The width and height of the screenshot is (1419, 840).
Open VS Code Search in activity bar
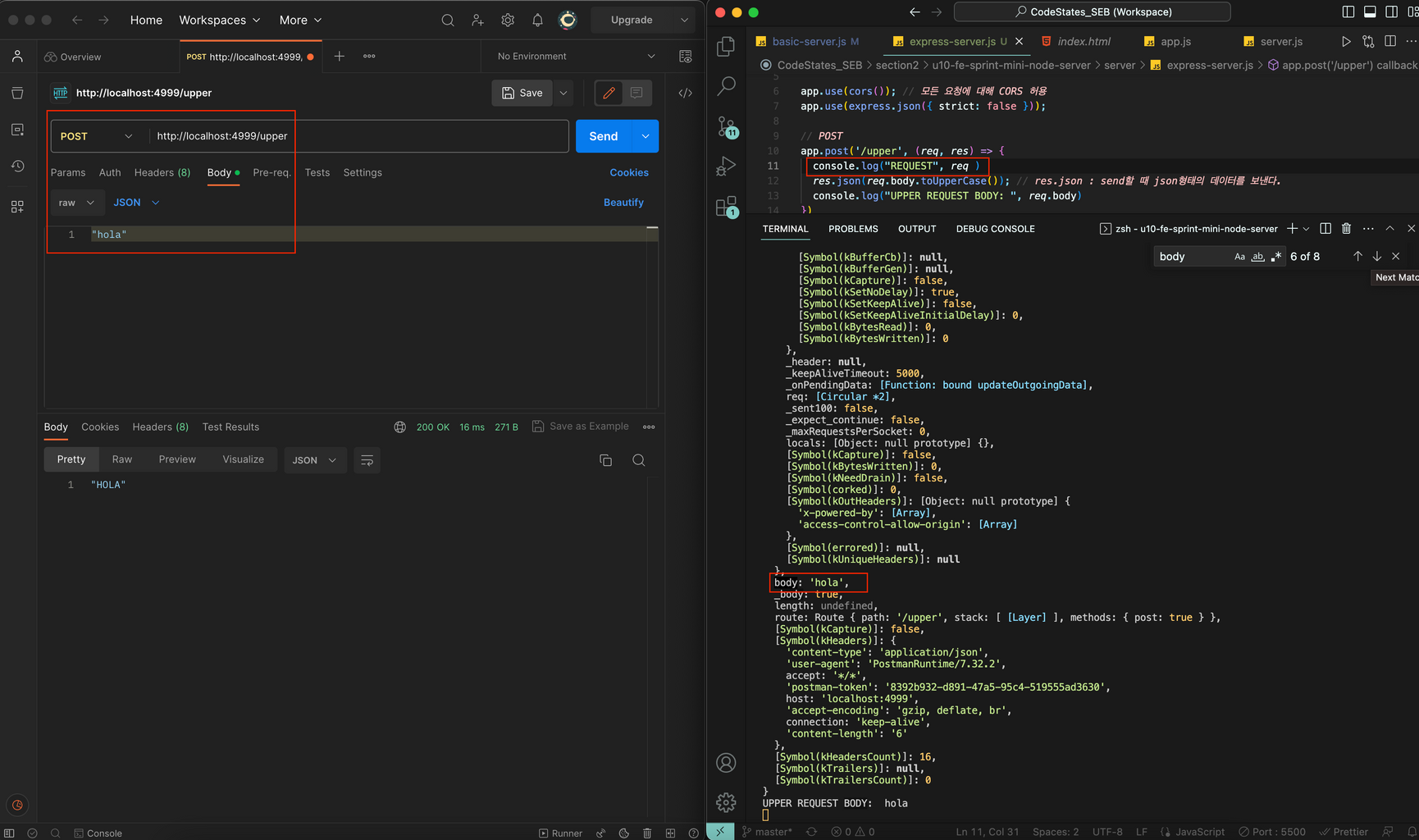(726, 85)
